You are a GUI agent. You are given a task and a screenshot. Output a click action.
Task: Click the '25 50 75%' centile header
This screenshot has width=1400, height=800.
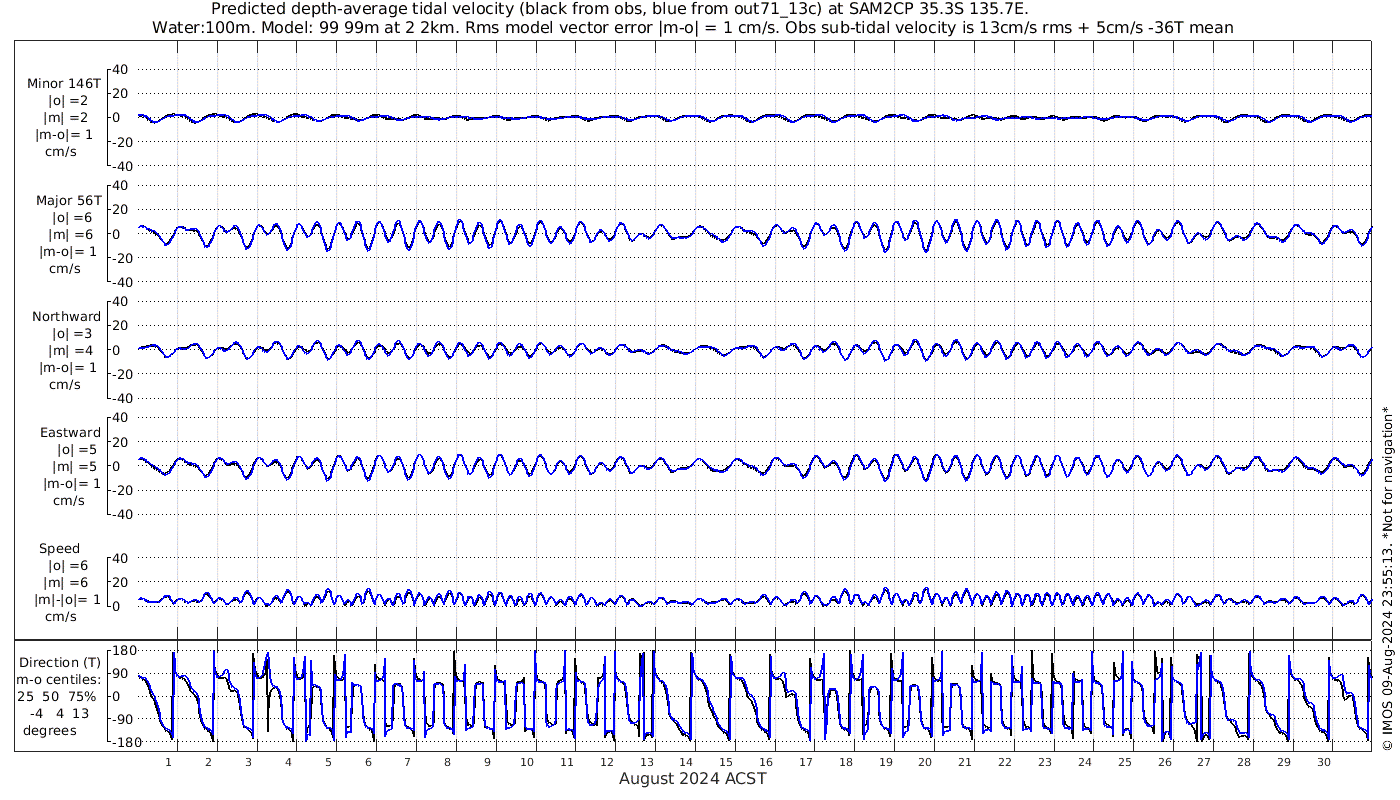[x=59, y=696]
